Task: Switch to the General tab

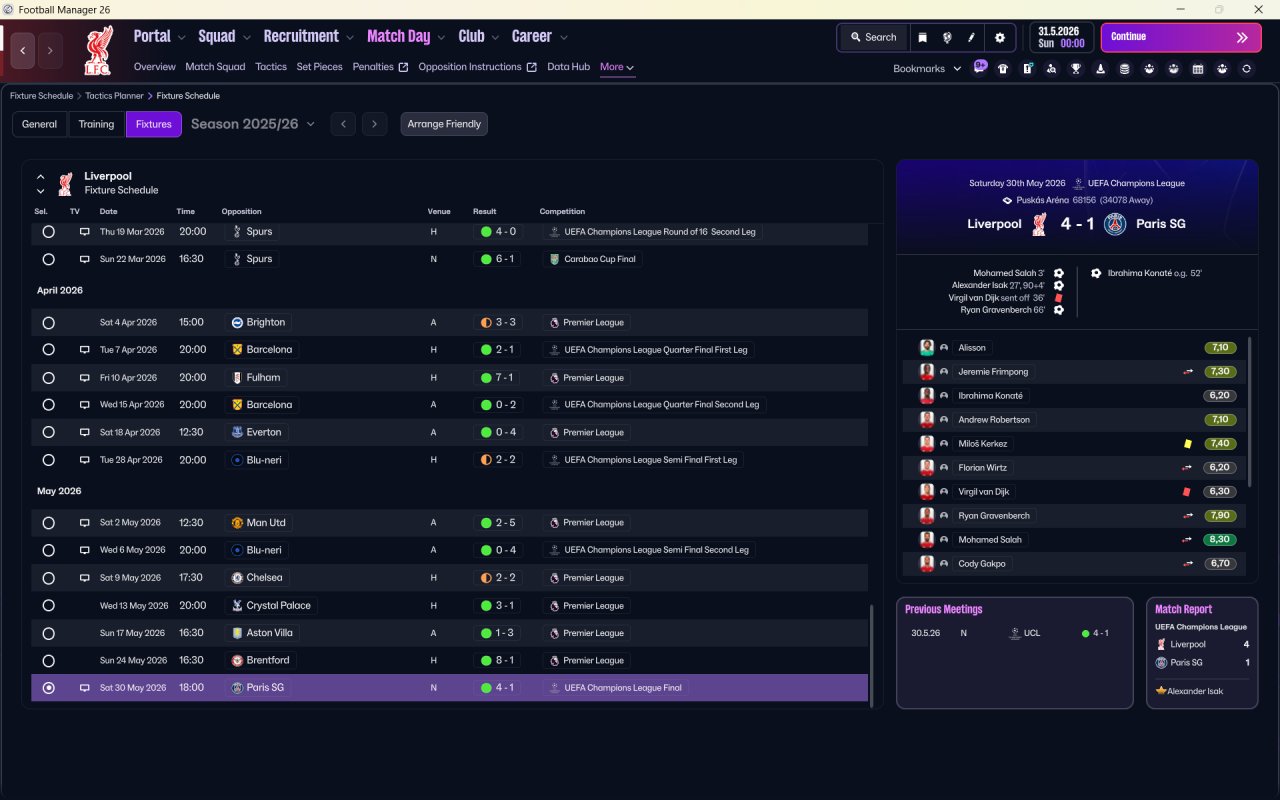Action: click(x=40, y=124)
